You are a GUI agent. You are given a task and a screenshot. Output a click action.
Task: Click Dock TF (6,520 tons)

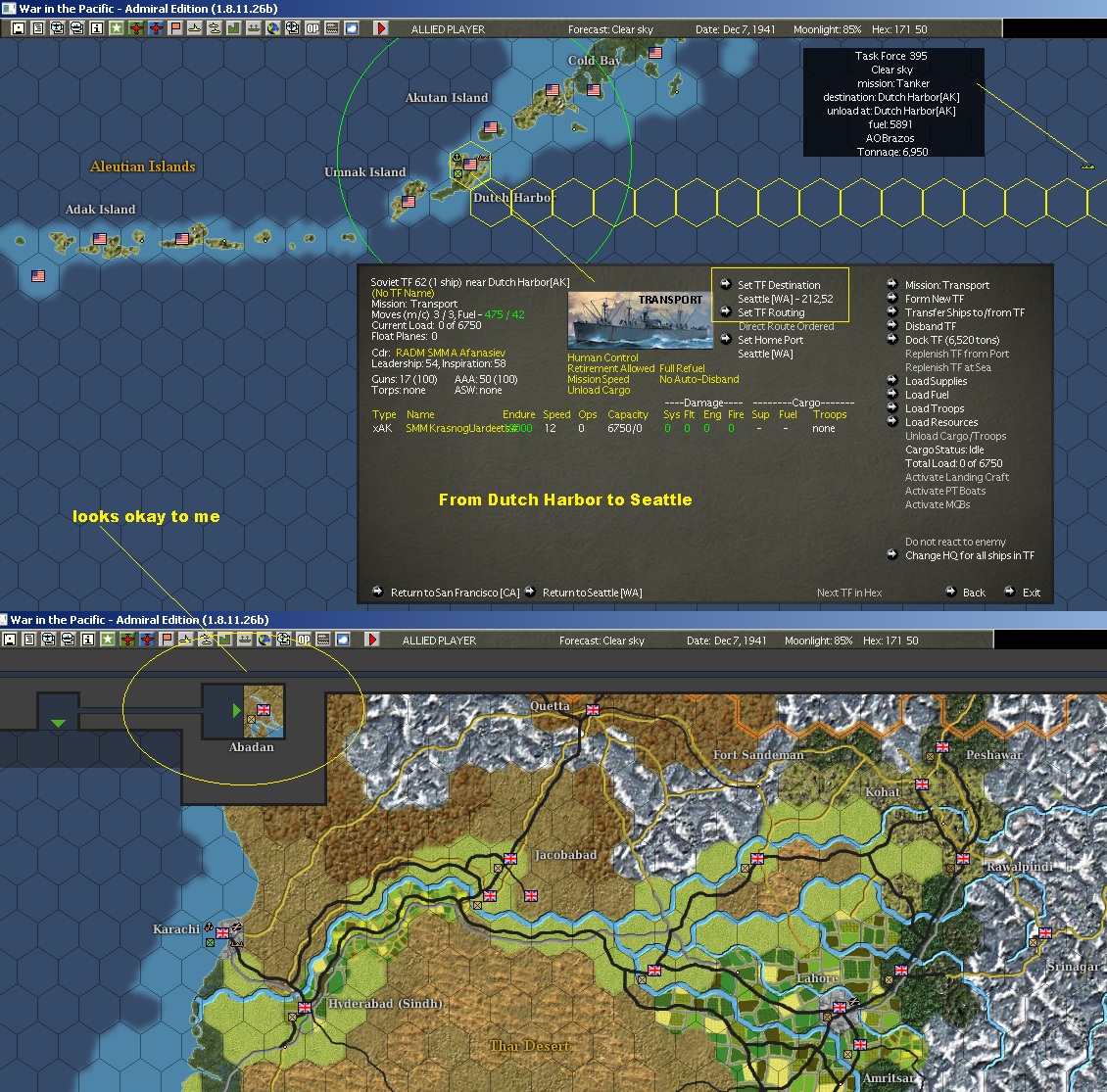tap(952, 340)
